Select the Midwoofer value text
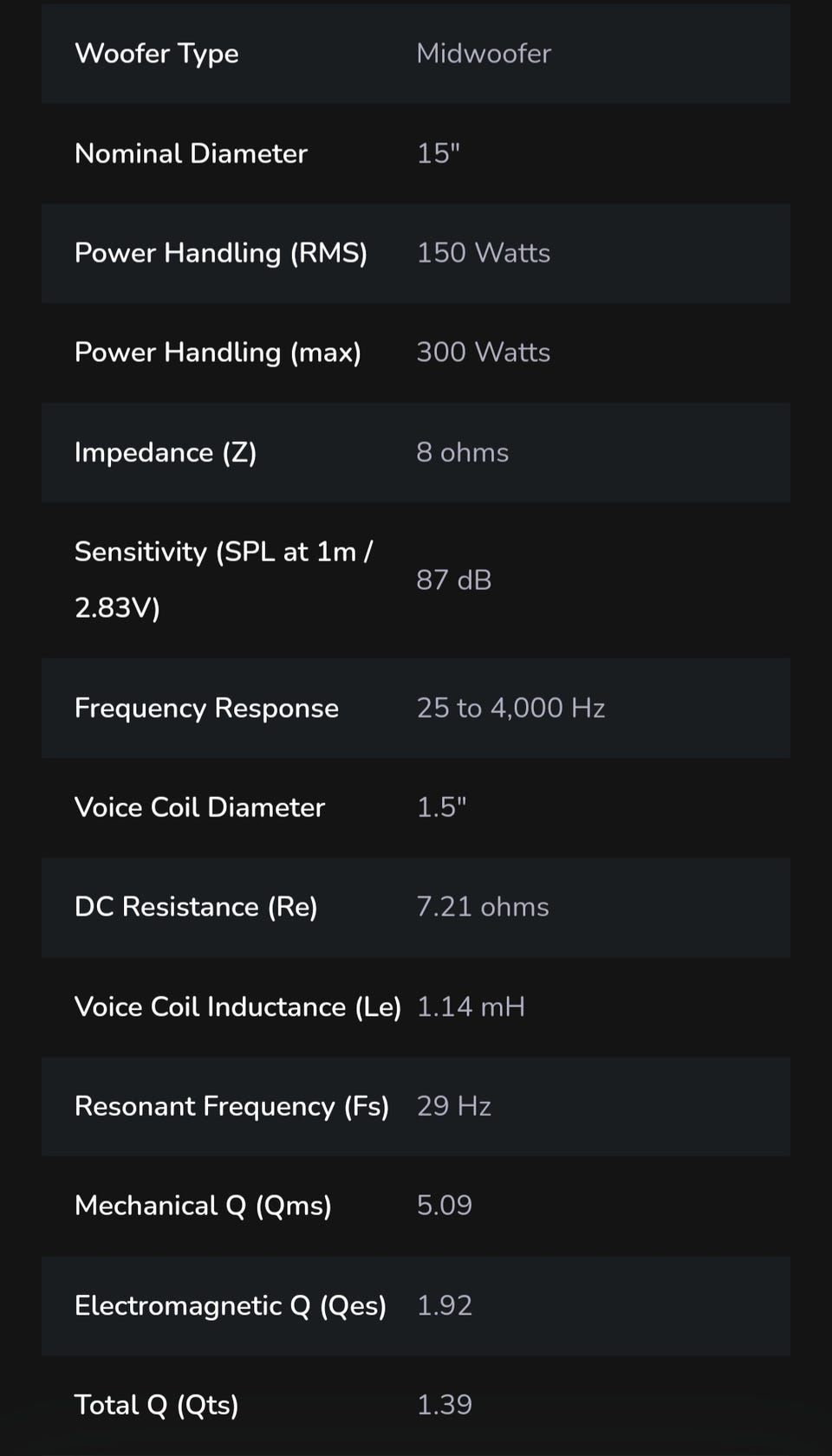Screen dimensions: 832x1456 click(x=483, y=54)
